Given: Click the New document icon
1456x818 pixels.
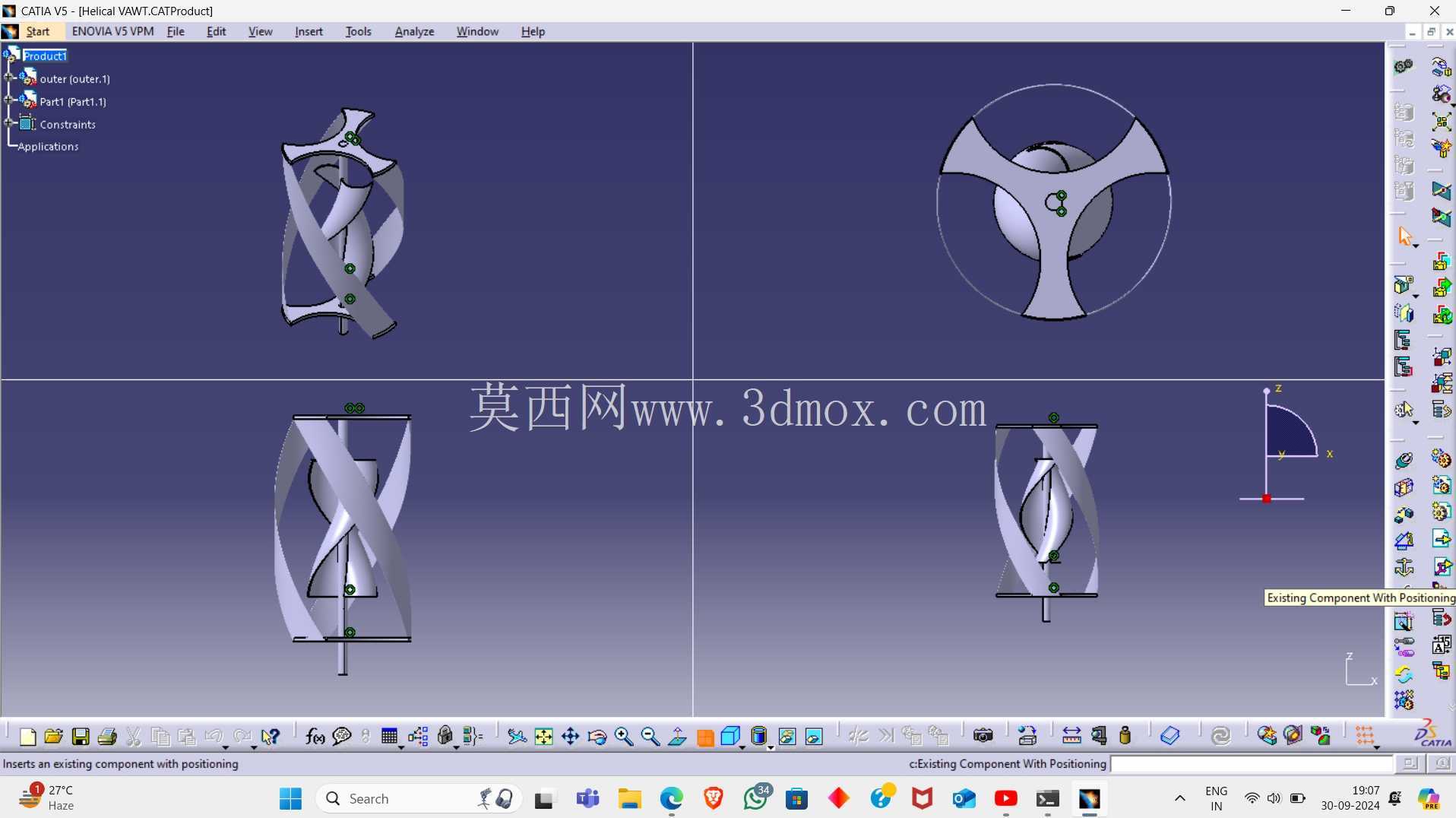Looking at the screenshot, I should pyautogui.click(x=27, y=736).
